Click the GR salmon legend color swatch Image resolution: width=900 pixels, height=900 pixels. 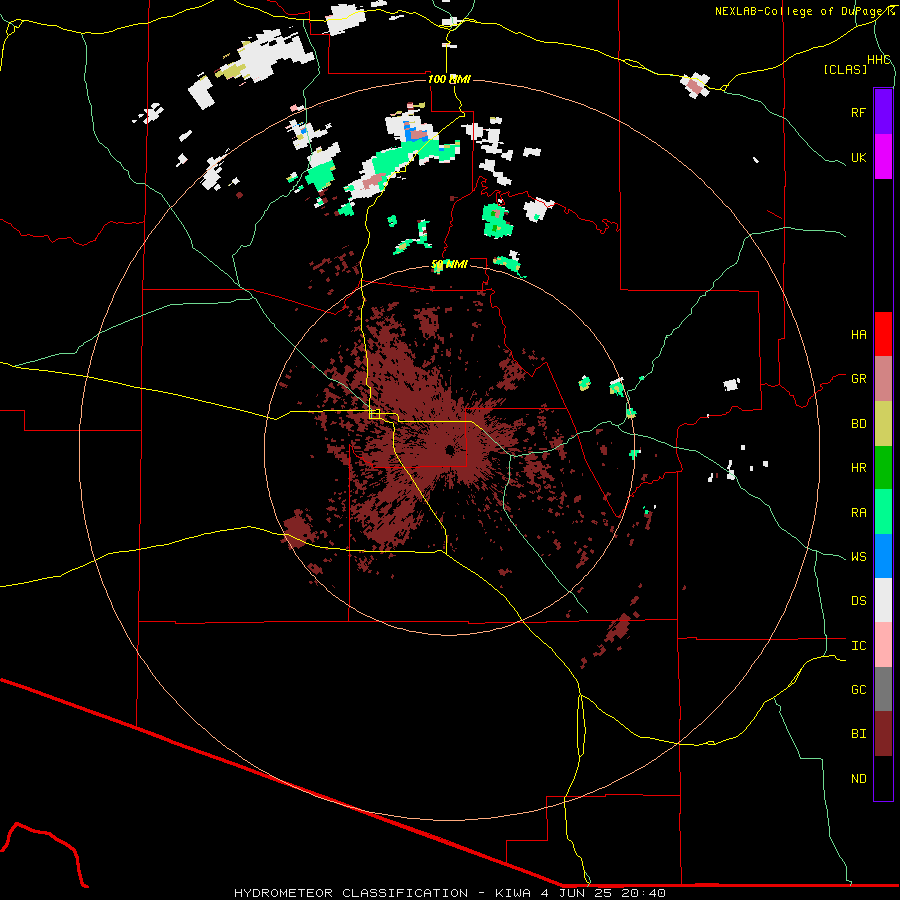click(x=883, y=379)
